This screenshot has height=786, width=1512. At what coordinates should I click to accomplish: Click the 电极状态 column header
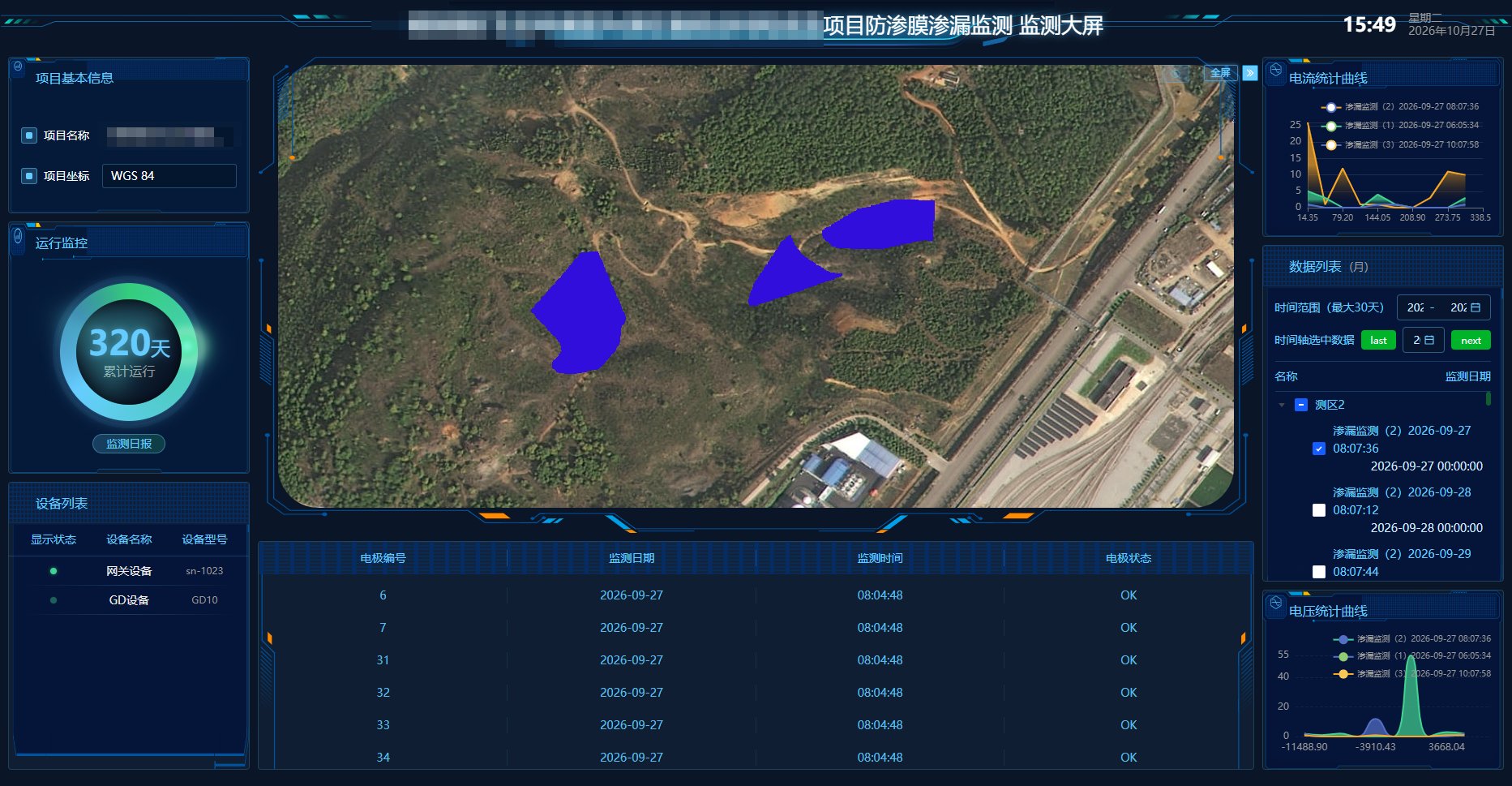pos(1129,558)
